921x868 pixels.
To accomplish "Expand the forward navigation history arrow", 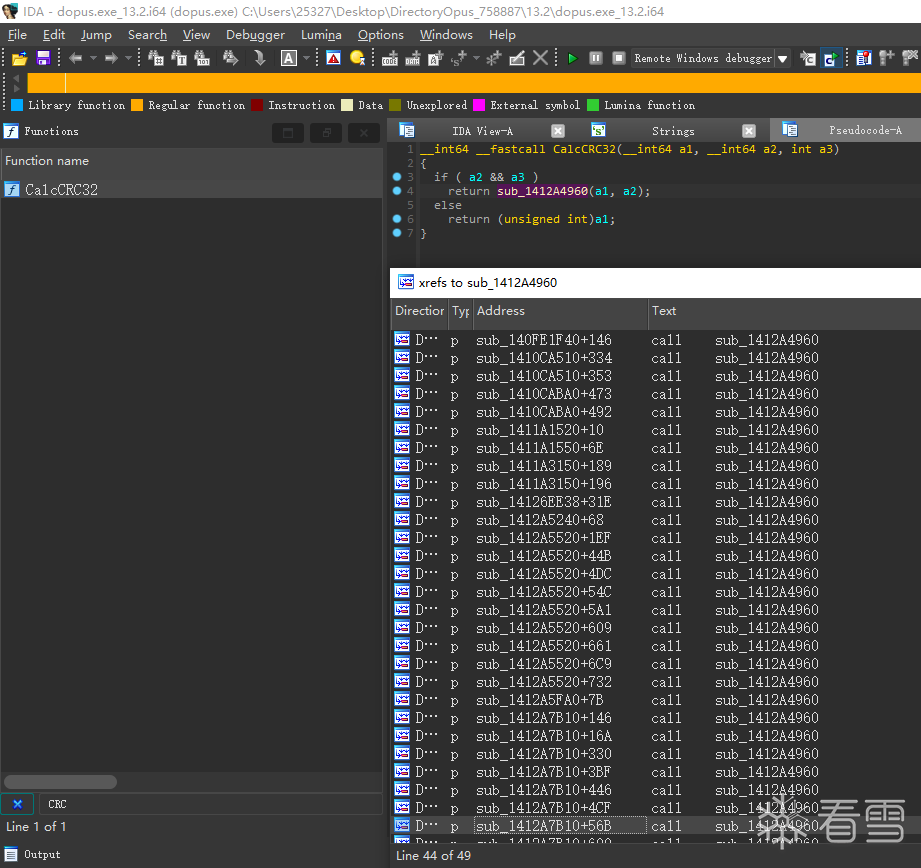I will [x=128, y=58].
